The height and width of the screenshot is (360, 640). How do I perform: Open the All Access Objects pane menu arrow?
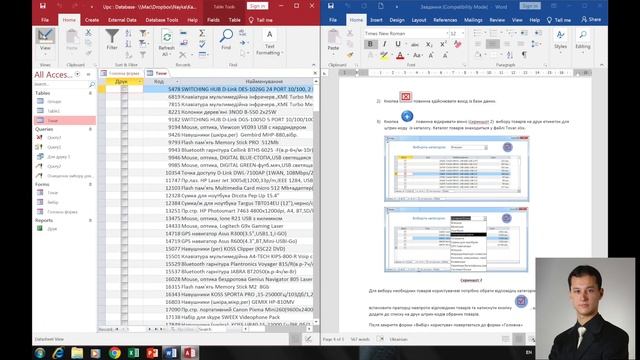point(78,74)
